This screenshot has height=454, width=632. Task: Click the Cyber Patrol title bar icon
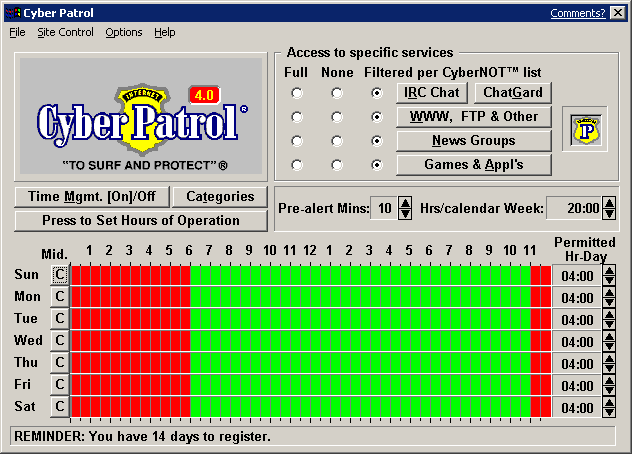click(12, 13)
